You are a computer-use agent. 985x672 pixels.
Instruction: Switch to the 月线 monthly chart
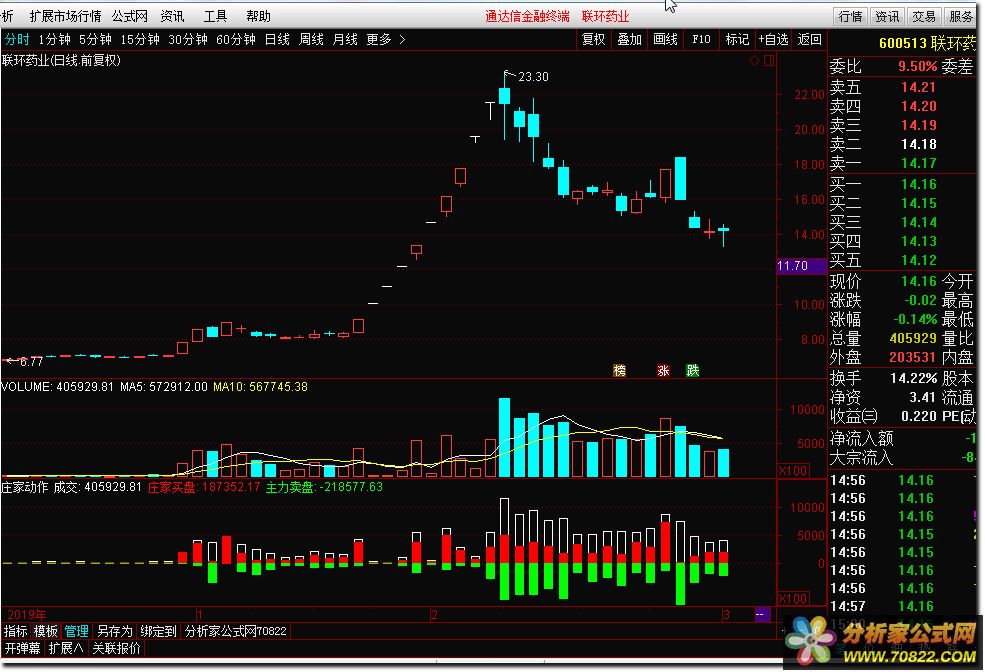pos(345,40)
